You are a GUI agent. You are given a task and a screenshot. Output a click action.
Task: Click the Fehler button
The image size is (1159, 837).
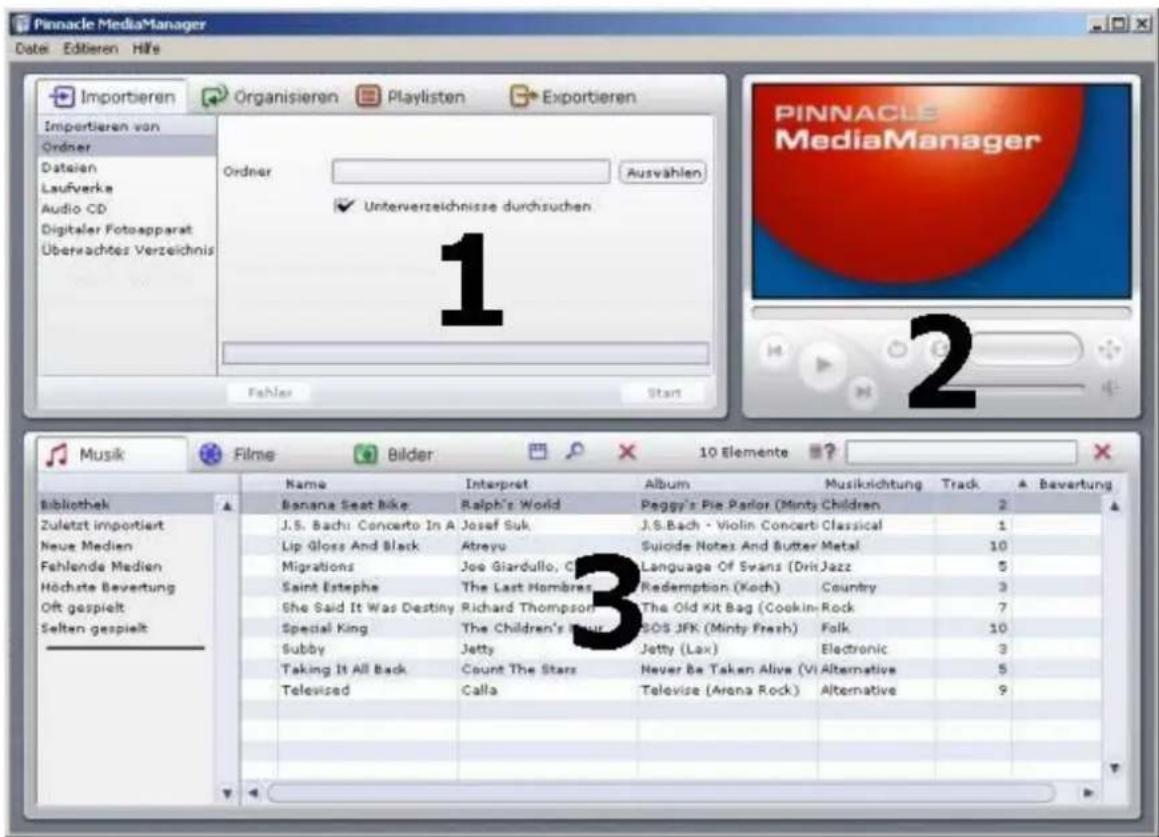269,393
